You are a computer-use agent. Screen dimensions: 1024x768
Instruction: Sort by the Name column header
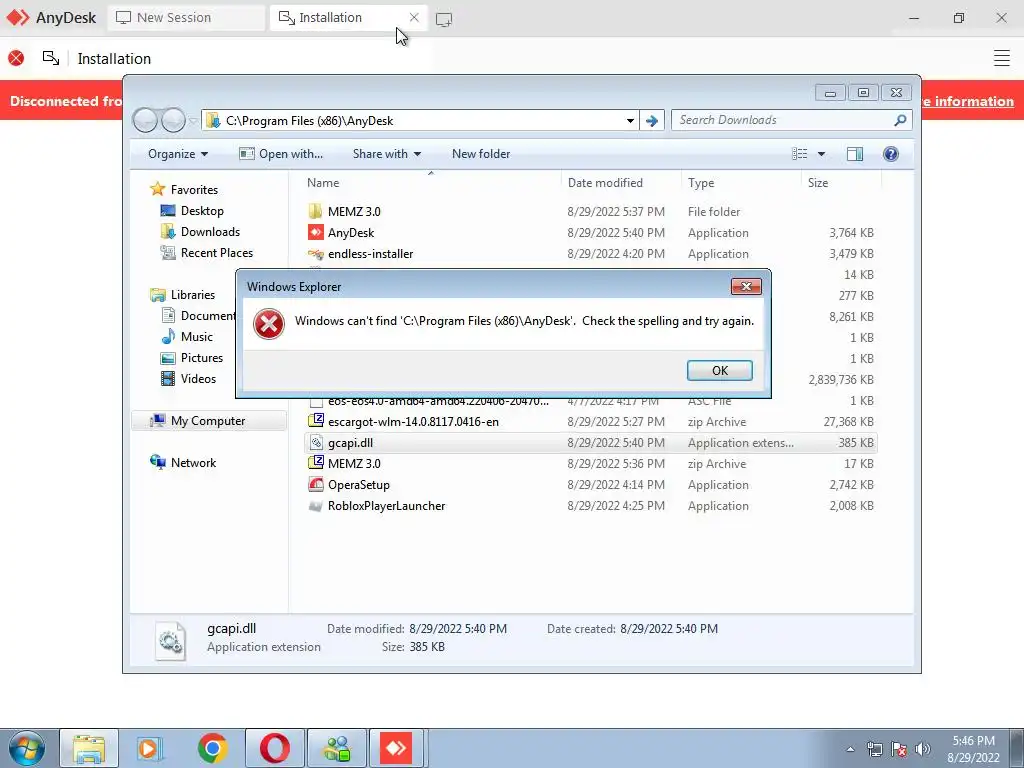click(323, 183)
